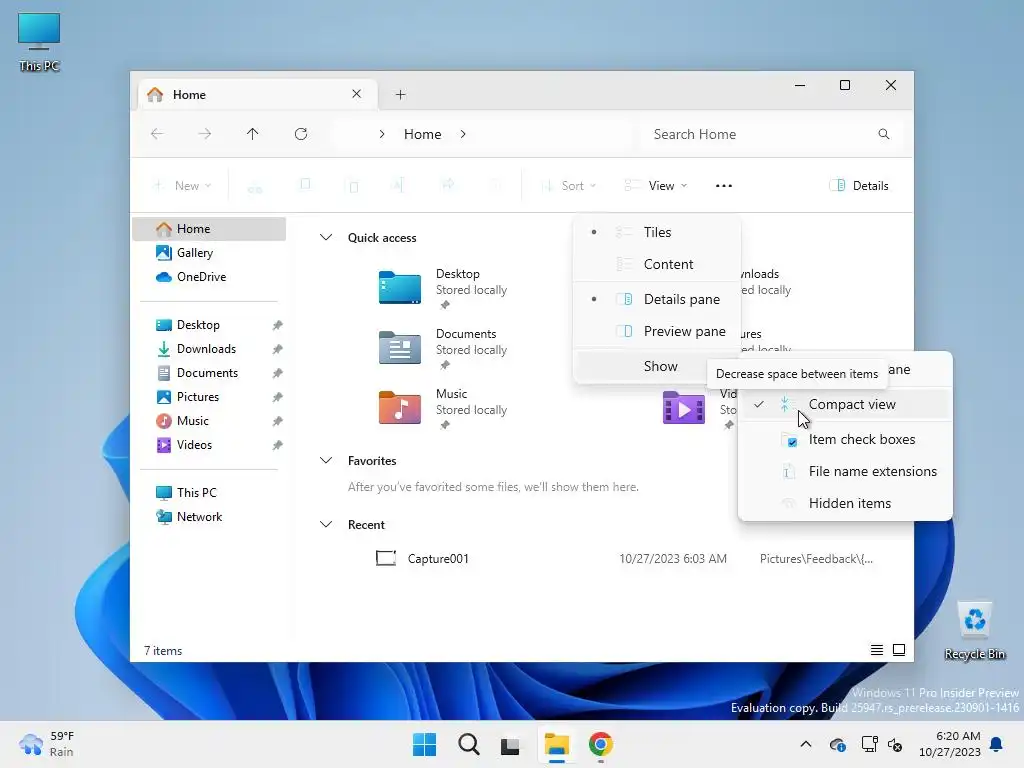This screenshot has width=1024, height=768.
Task: Select Gallery in navigation pane
Action: 209,253
